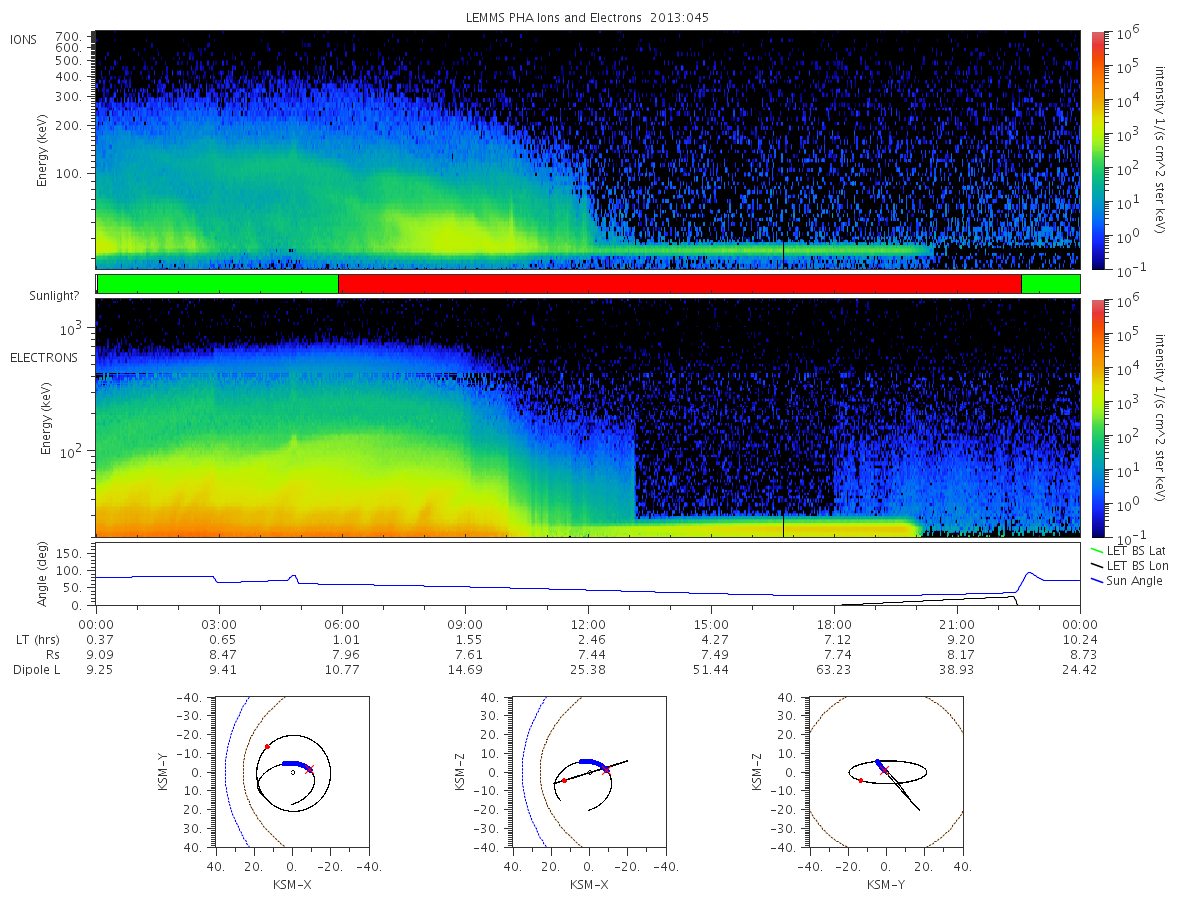The height and width of the screenshot is (900, 1200).
Task: Click the KSM-X versus KSM-Z orbit plot
Action: tap(588, 772)
